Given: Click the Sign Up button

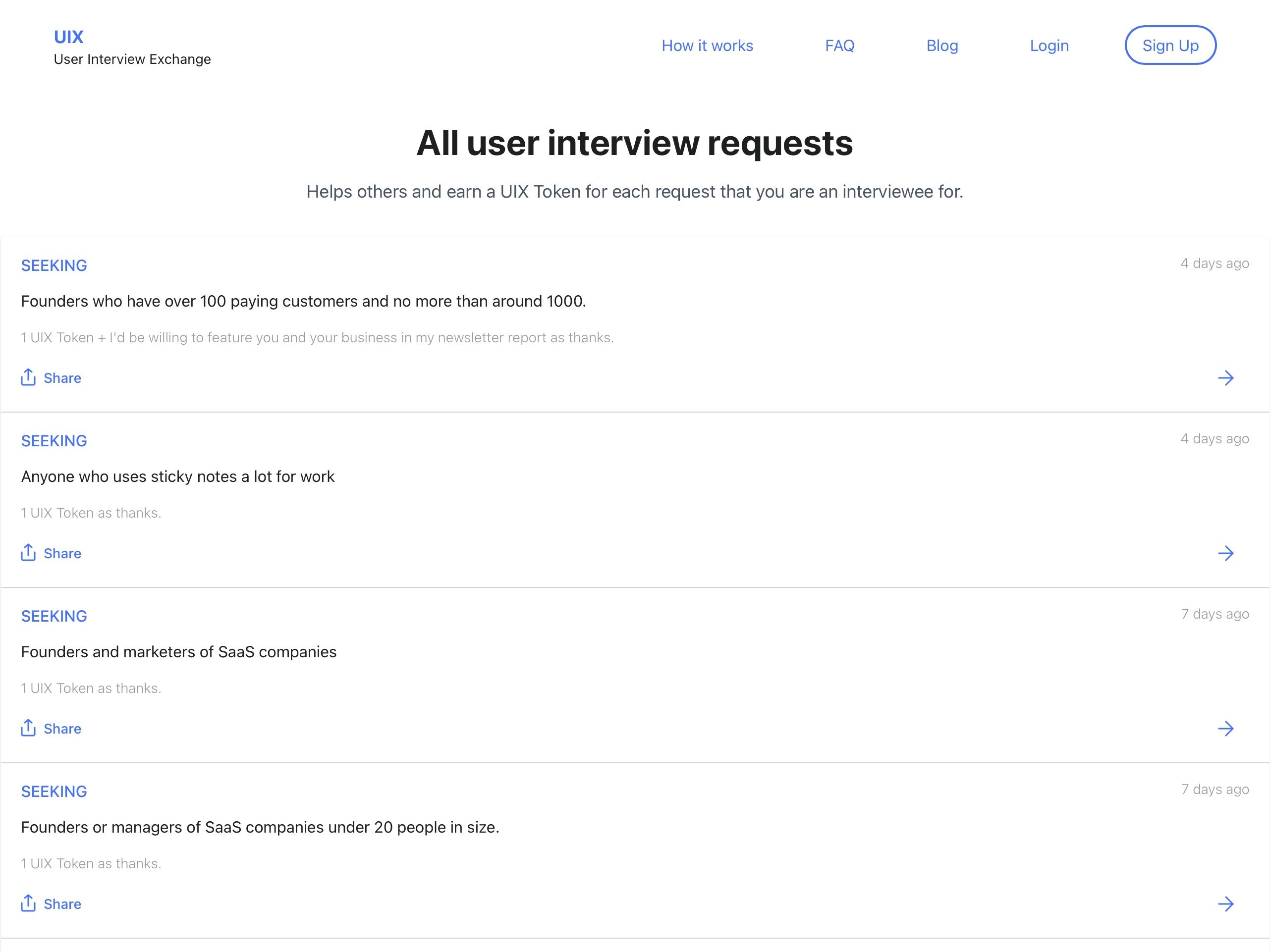Looking at the screenshot, I should click(x=1170, y=46).
